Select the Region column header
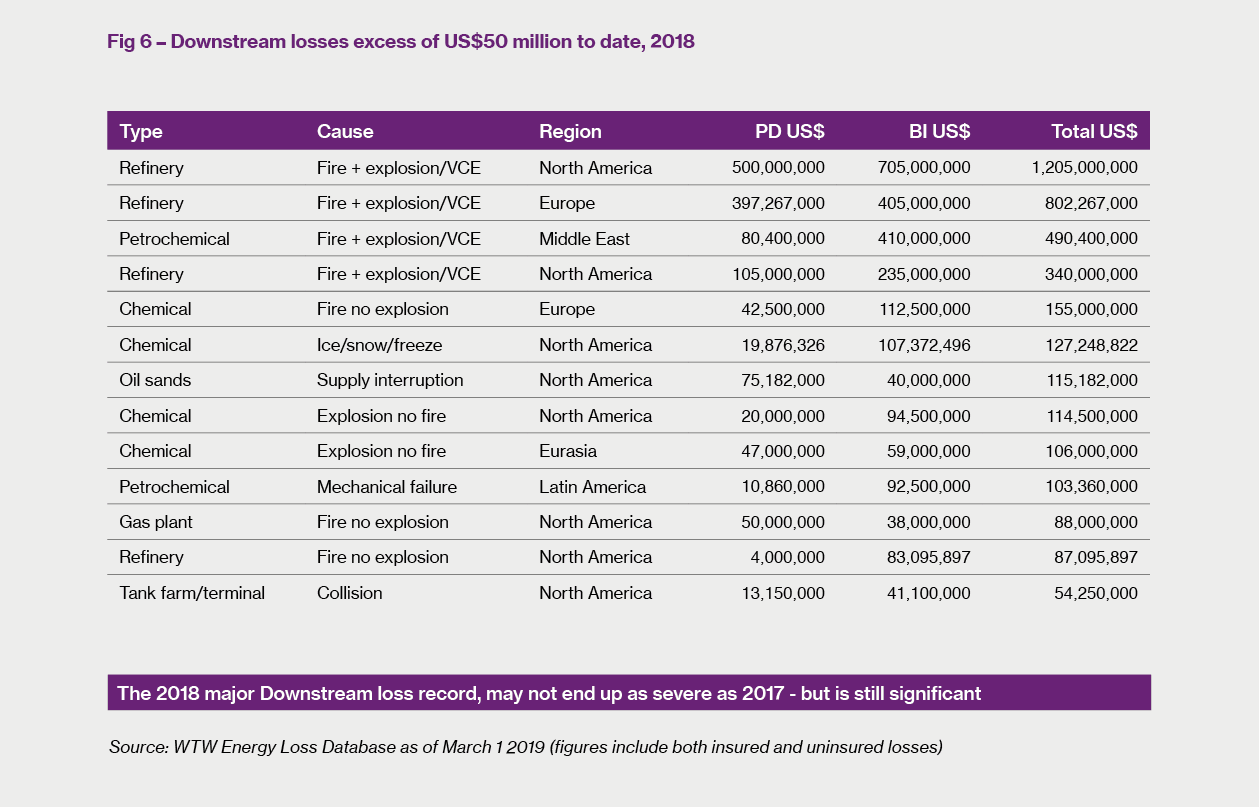This screenshot has width=1259, height=812. pos(570,132)
